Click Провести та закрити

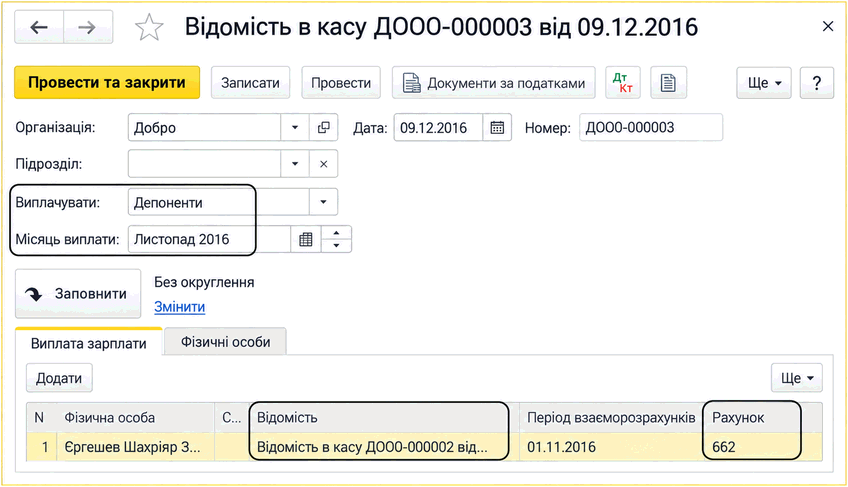(107, 83)
